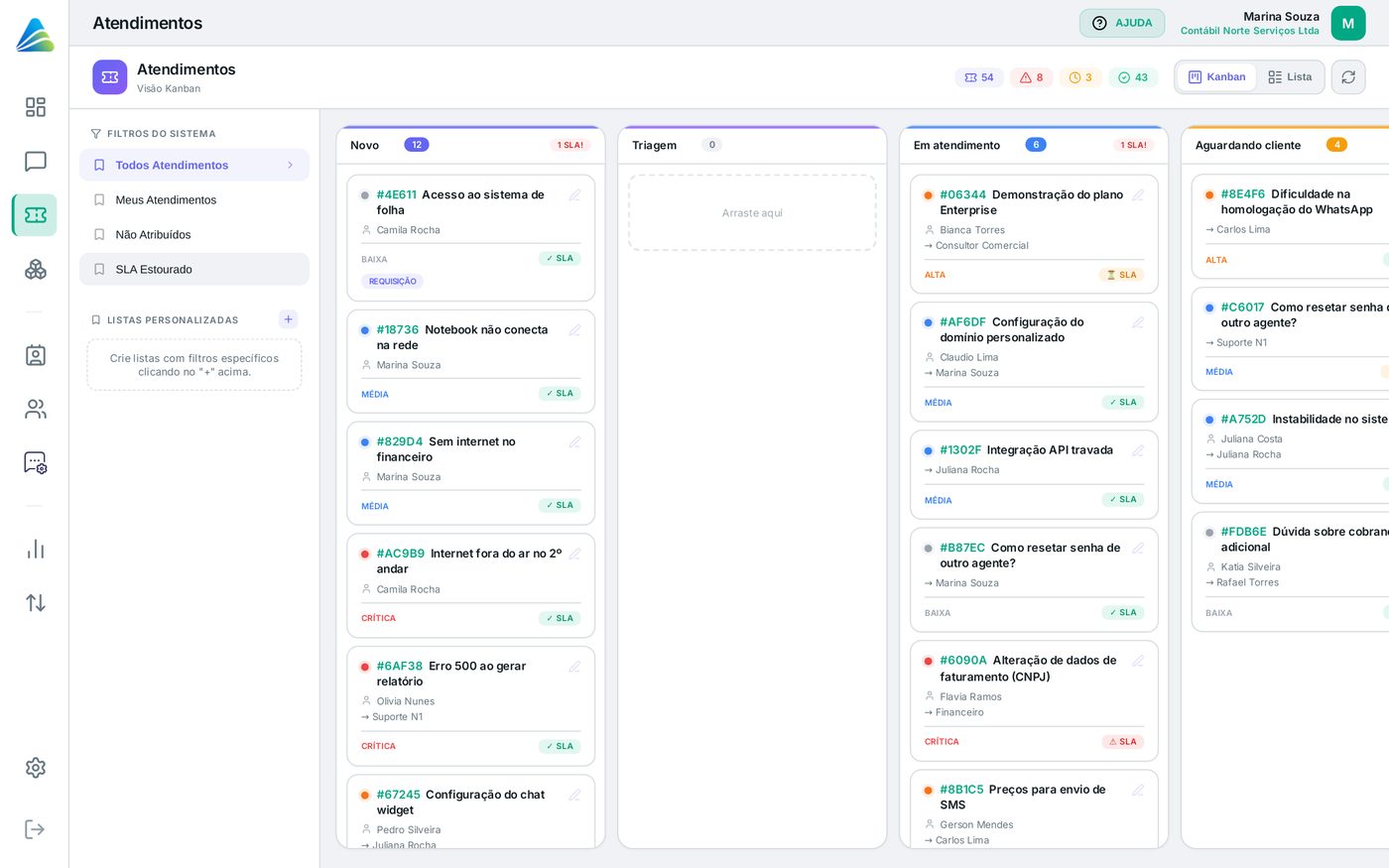This screenshot has height=868, width=1389.
Task: Edit ticket #829D4 with pencil icon
Action: tap(574, 442)
